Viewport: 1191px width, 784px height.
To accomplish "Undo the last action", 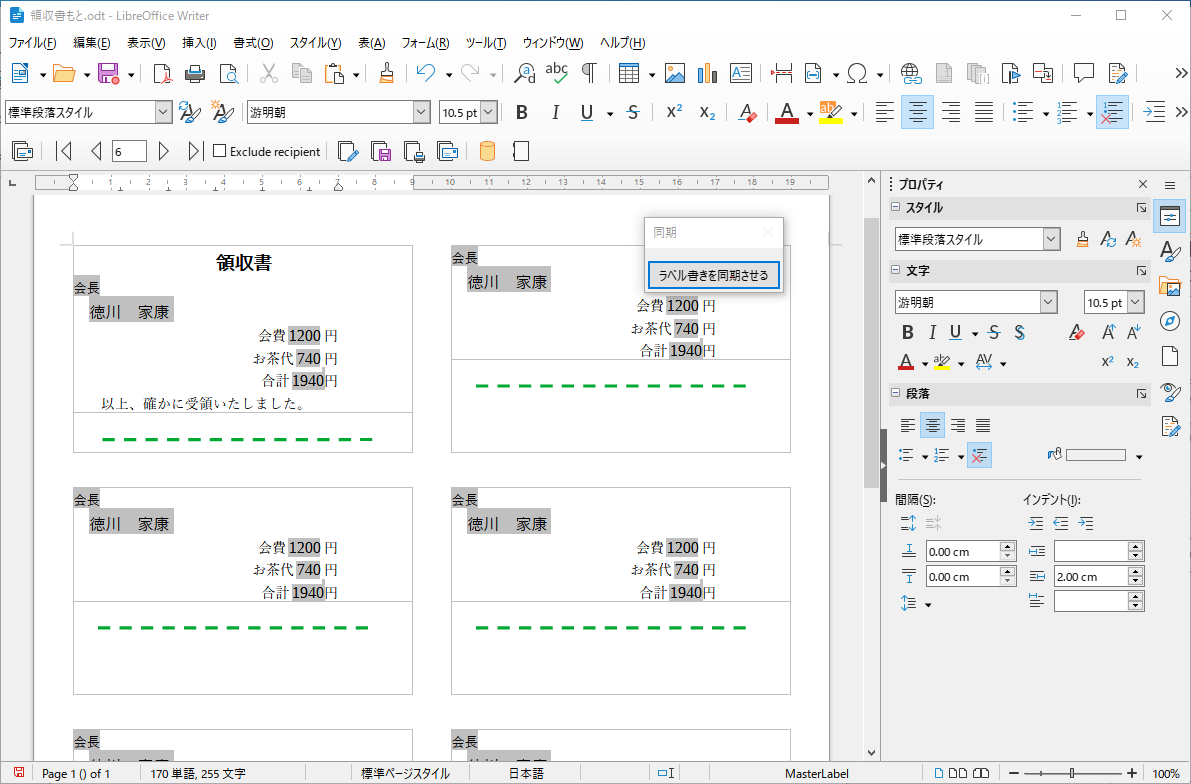I will pos(425,74).
